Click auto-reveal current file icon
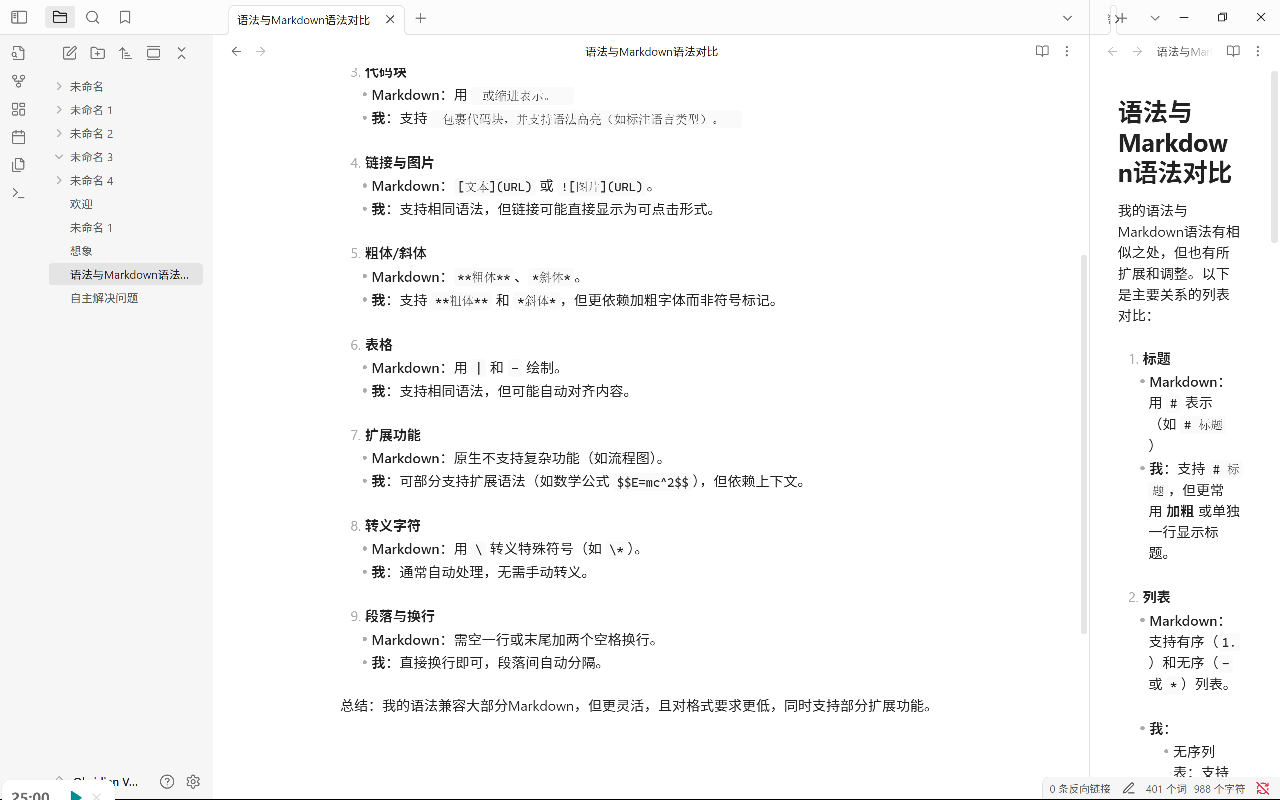1280x800 pixels. pyautogui.click(x=153, y=54)
